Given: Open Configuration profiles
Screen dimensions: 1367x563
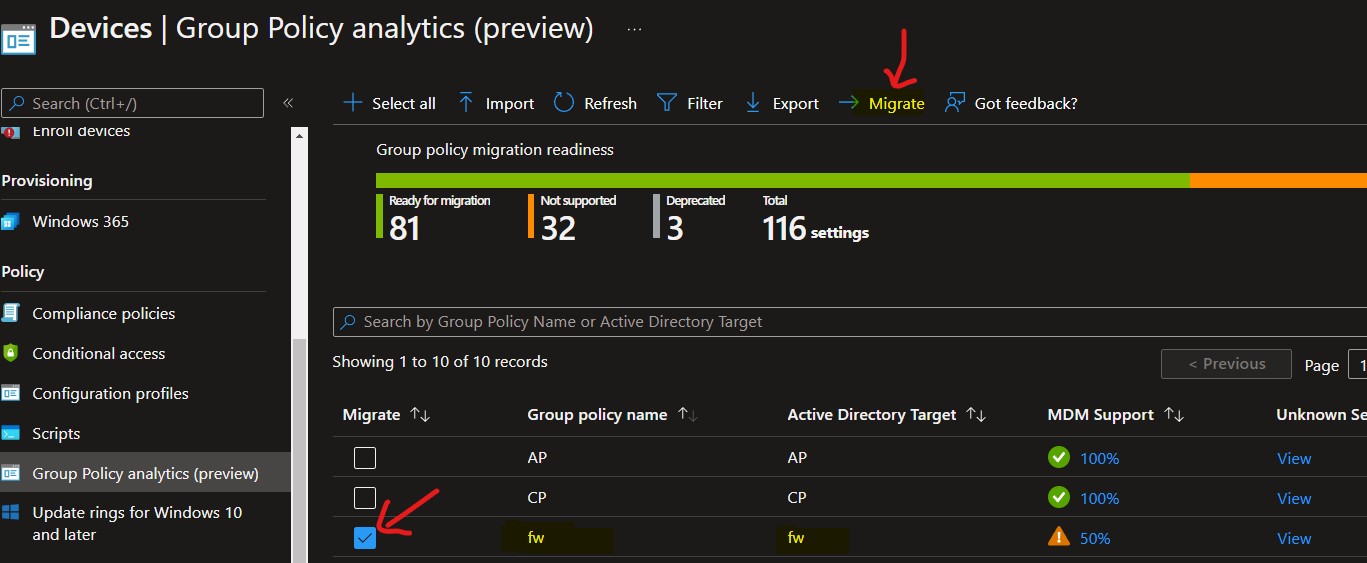Looking at the screenshot, I should (x=110, y=393).
